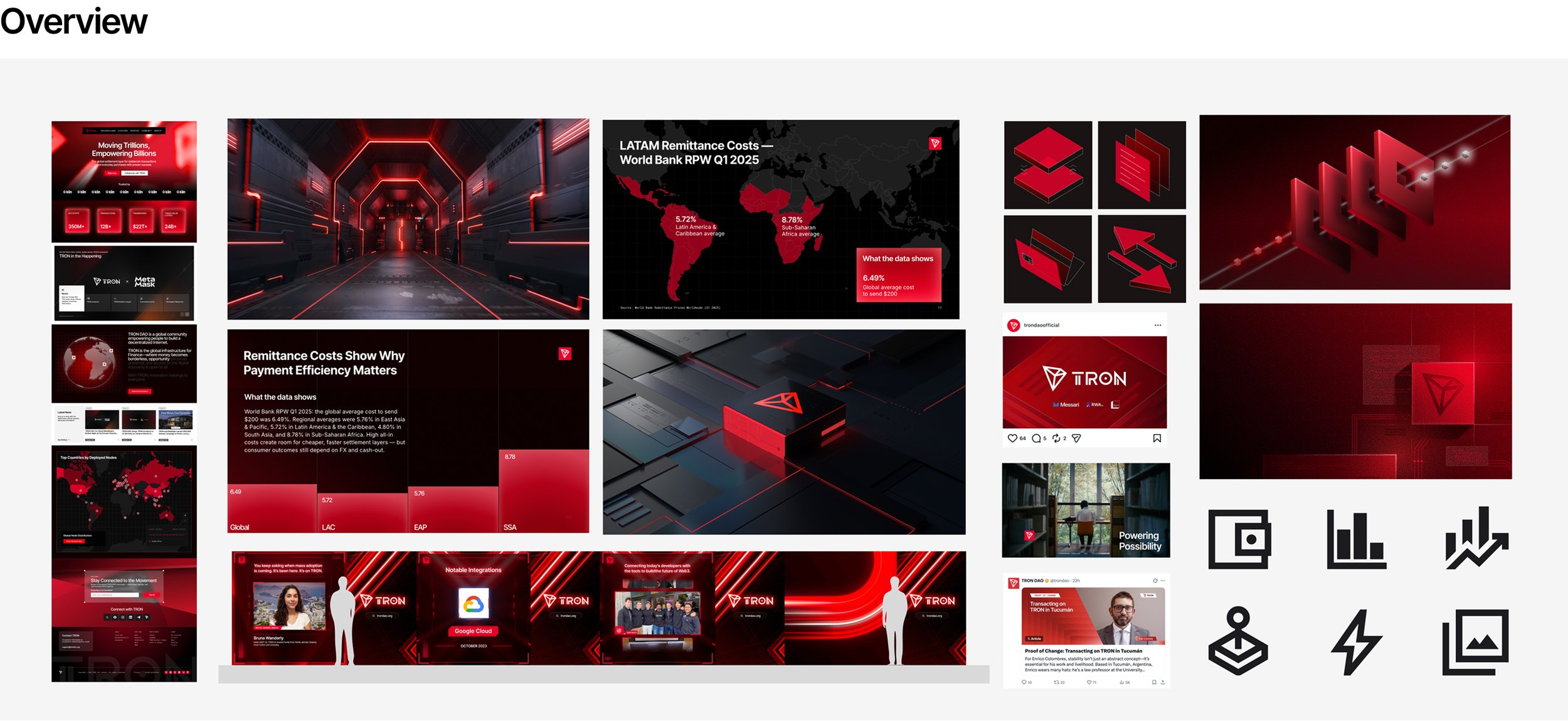Click the image gallery icon
This screenshot has width=1568, height=721.
click(x=1476, y=642)
